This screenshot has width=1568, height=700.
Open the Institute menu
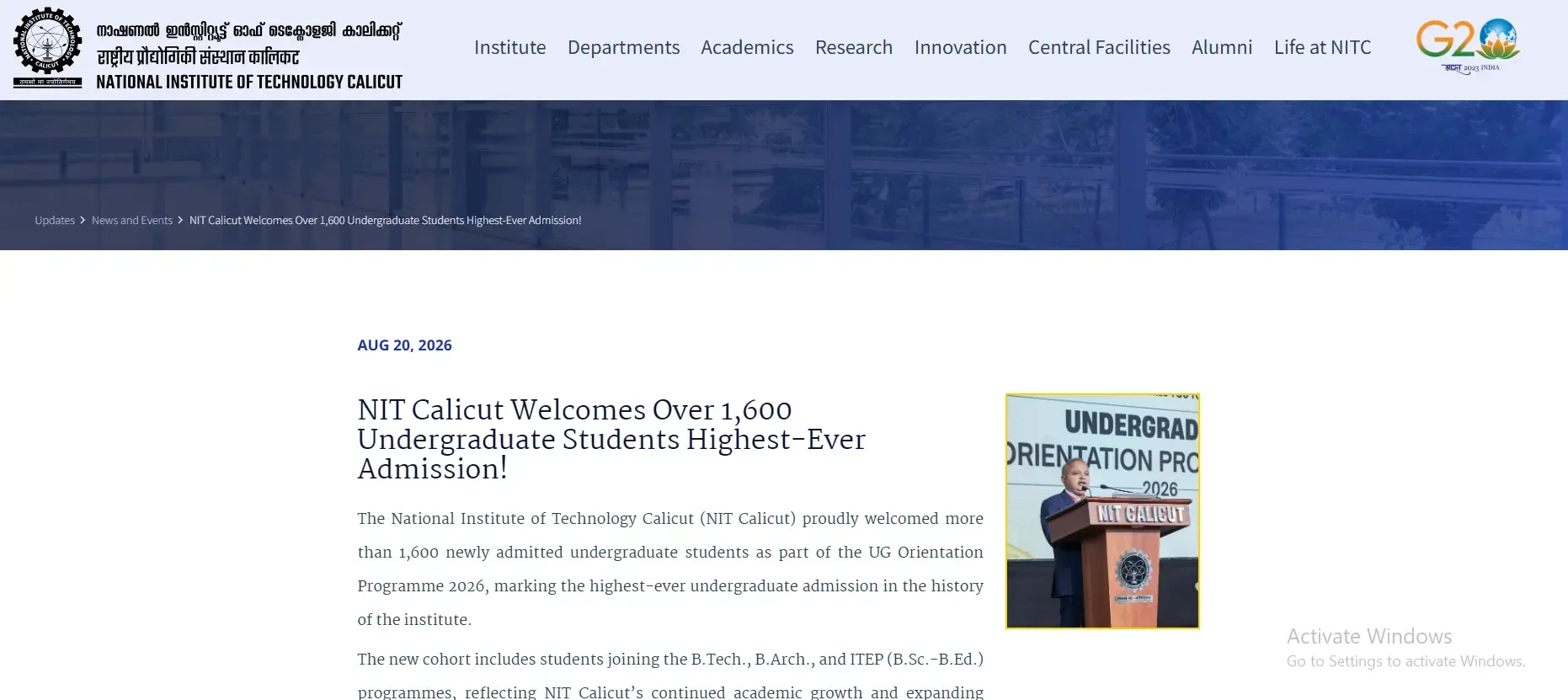[510, 47]
